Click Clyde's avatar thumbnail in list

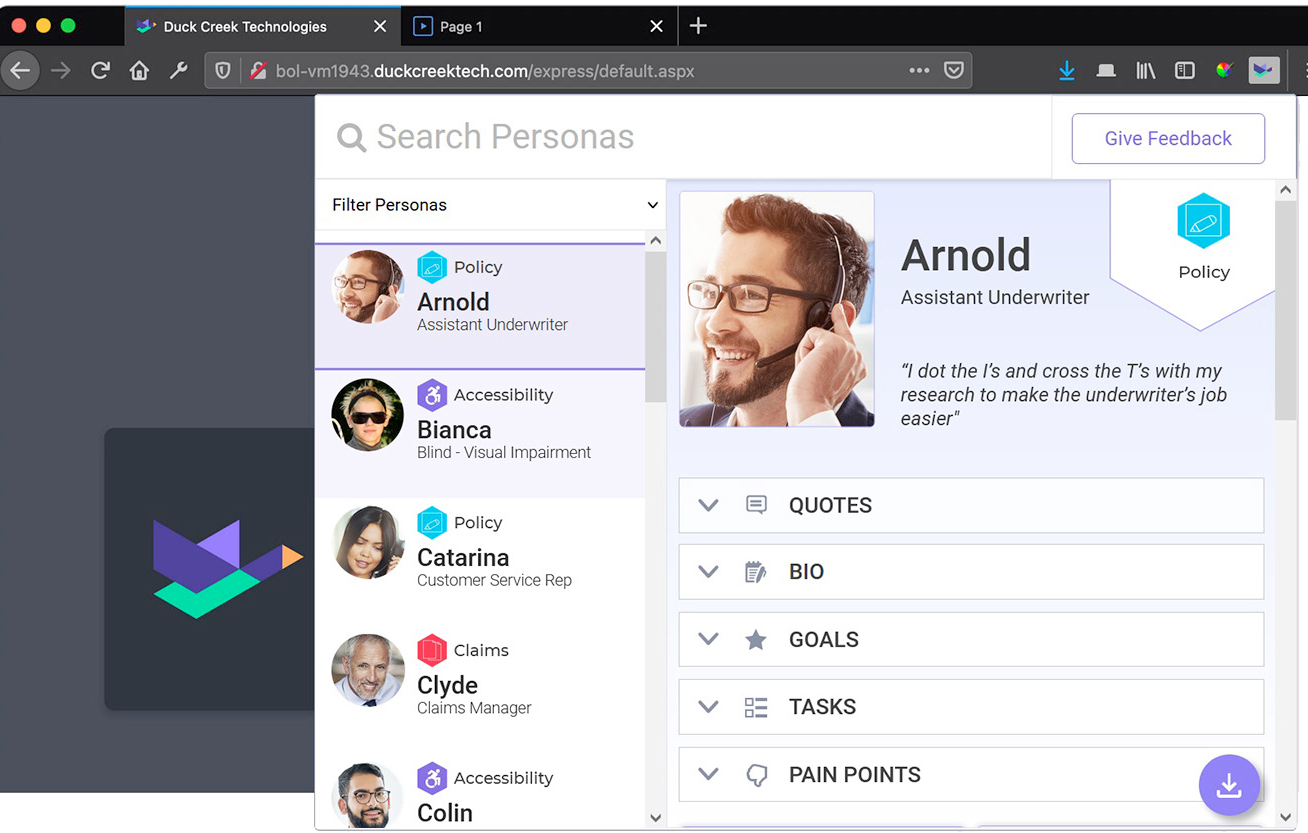coord(368,670)
